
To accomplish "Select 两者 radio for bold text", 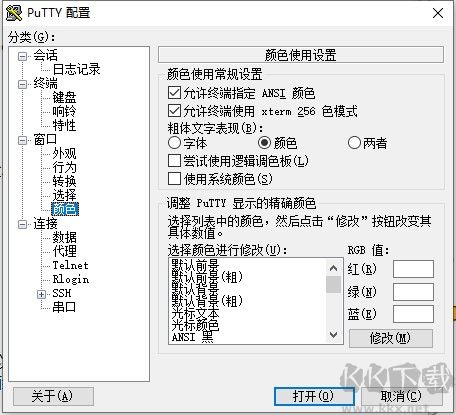I will (354, 143).
